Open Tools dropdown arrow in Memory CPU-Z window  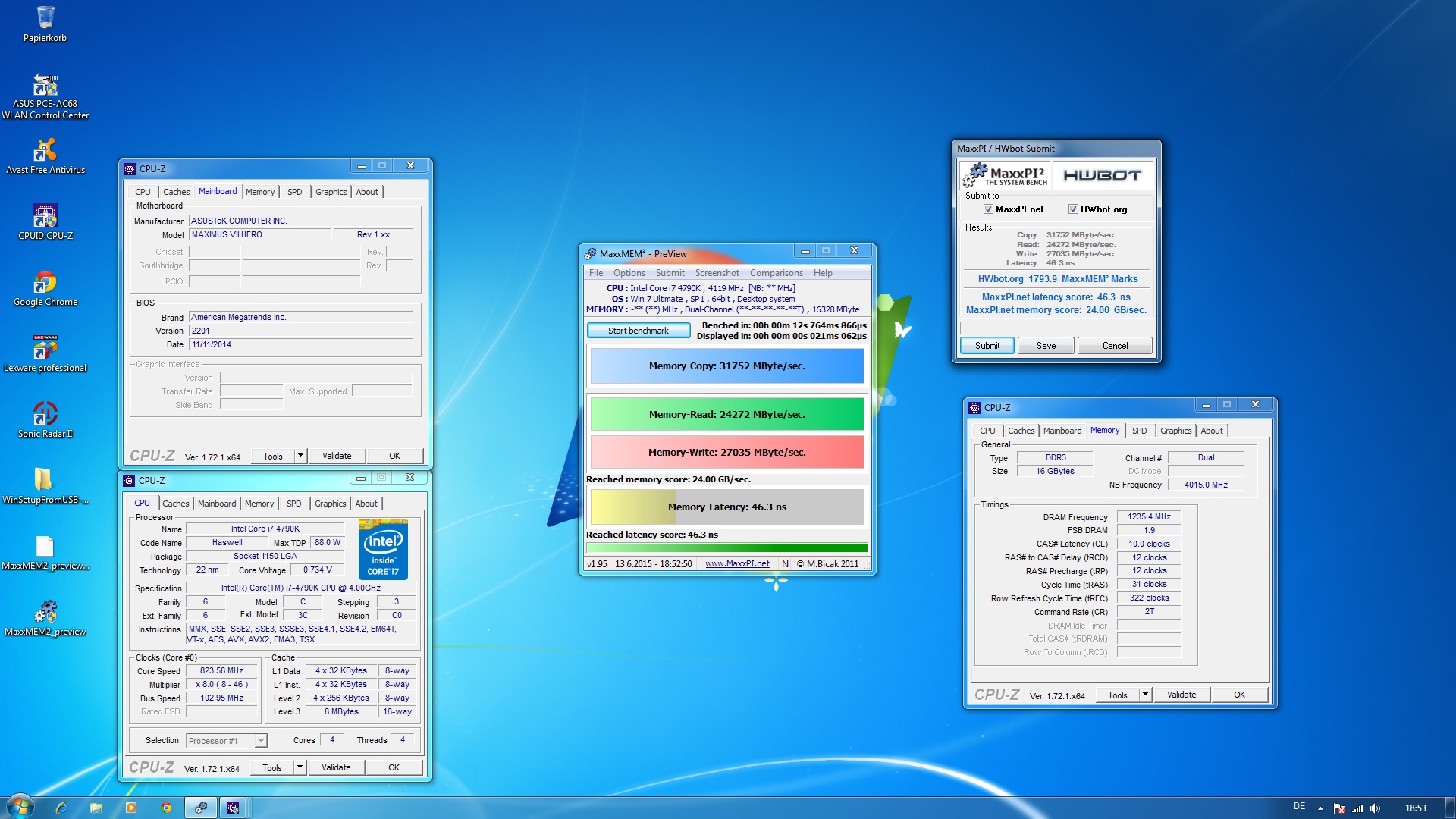coord(1145,695)
